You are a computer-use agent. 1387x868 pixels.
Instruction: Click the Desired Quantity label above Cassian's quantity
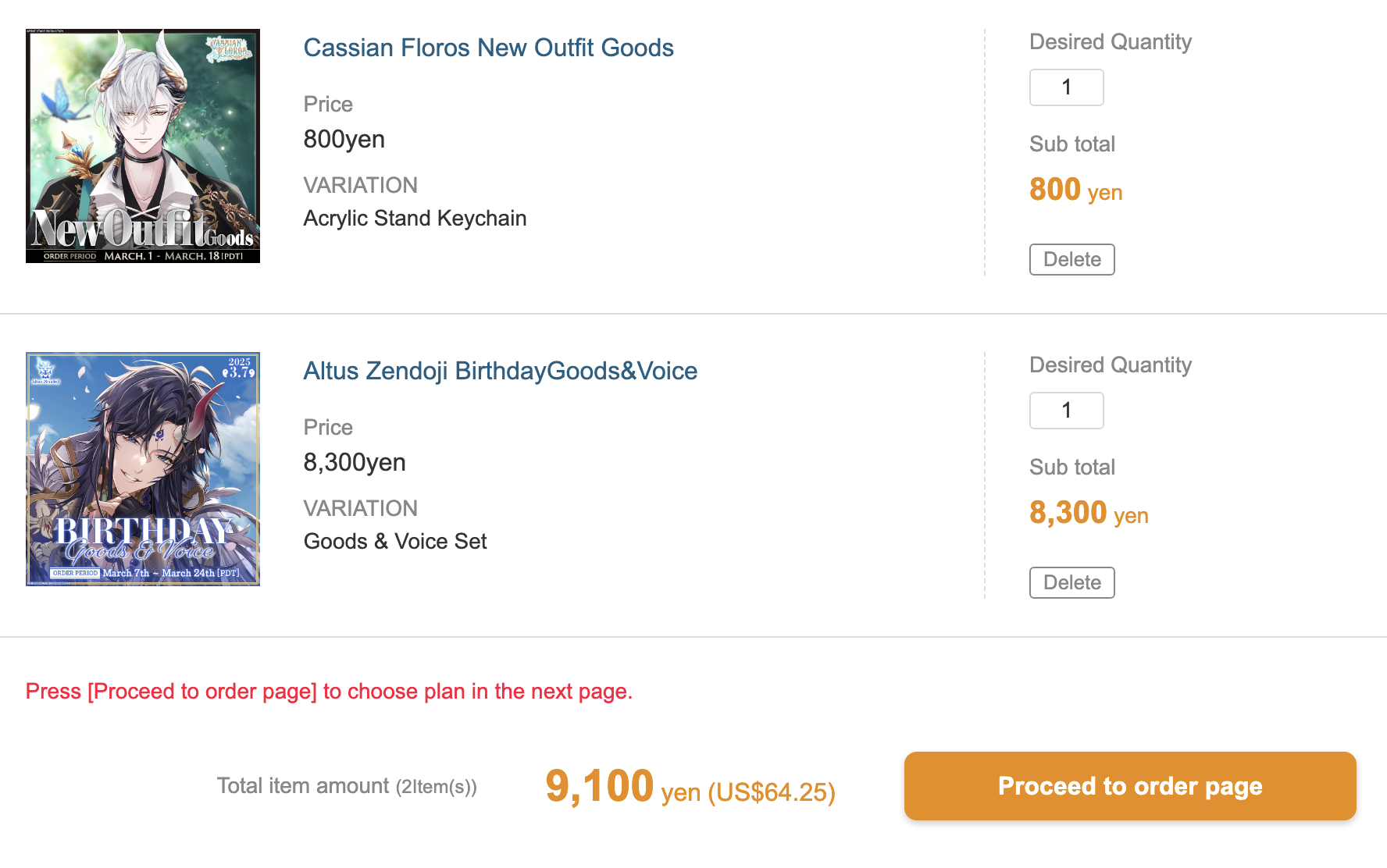click(x=1110, y=42)
